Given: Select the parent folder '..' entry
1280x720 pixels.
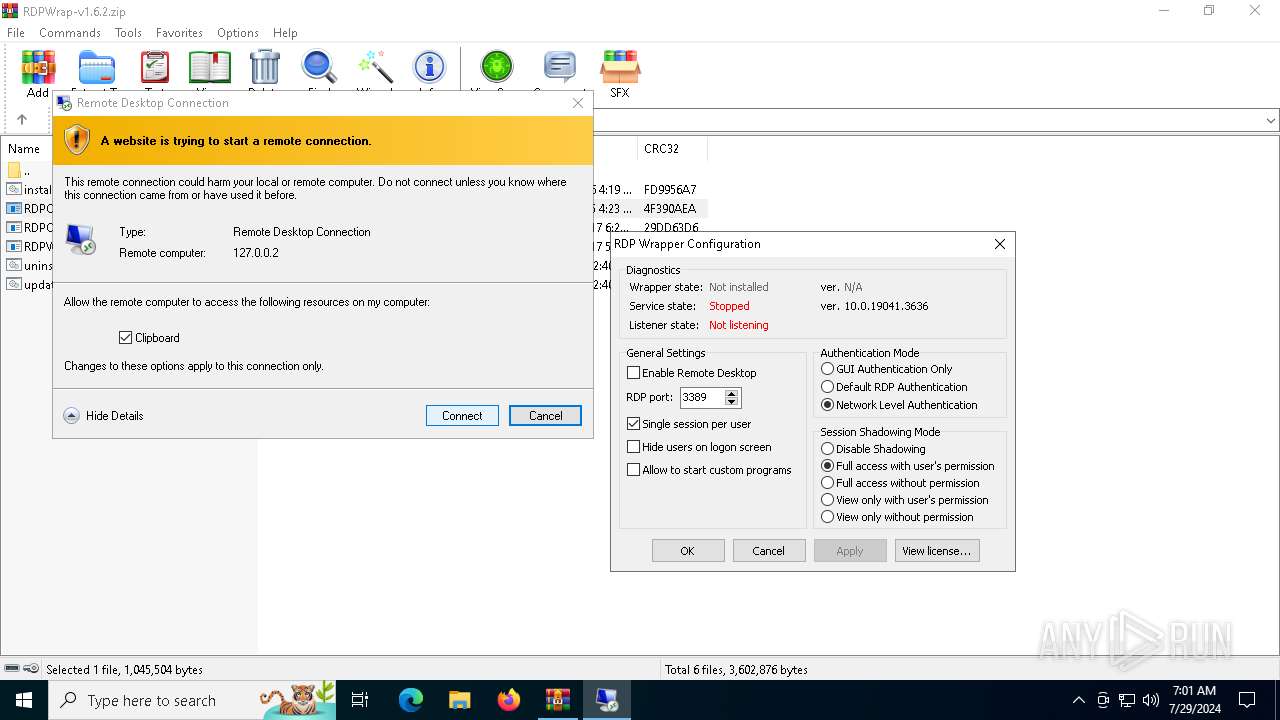Looking at the screenshot, I should (27, 170).
